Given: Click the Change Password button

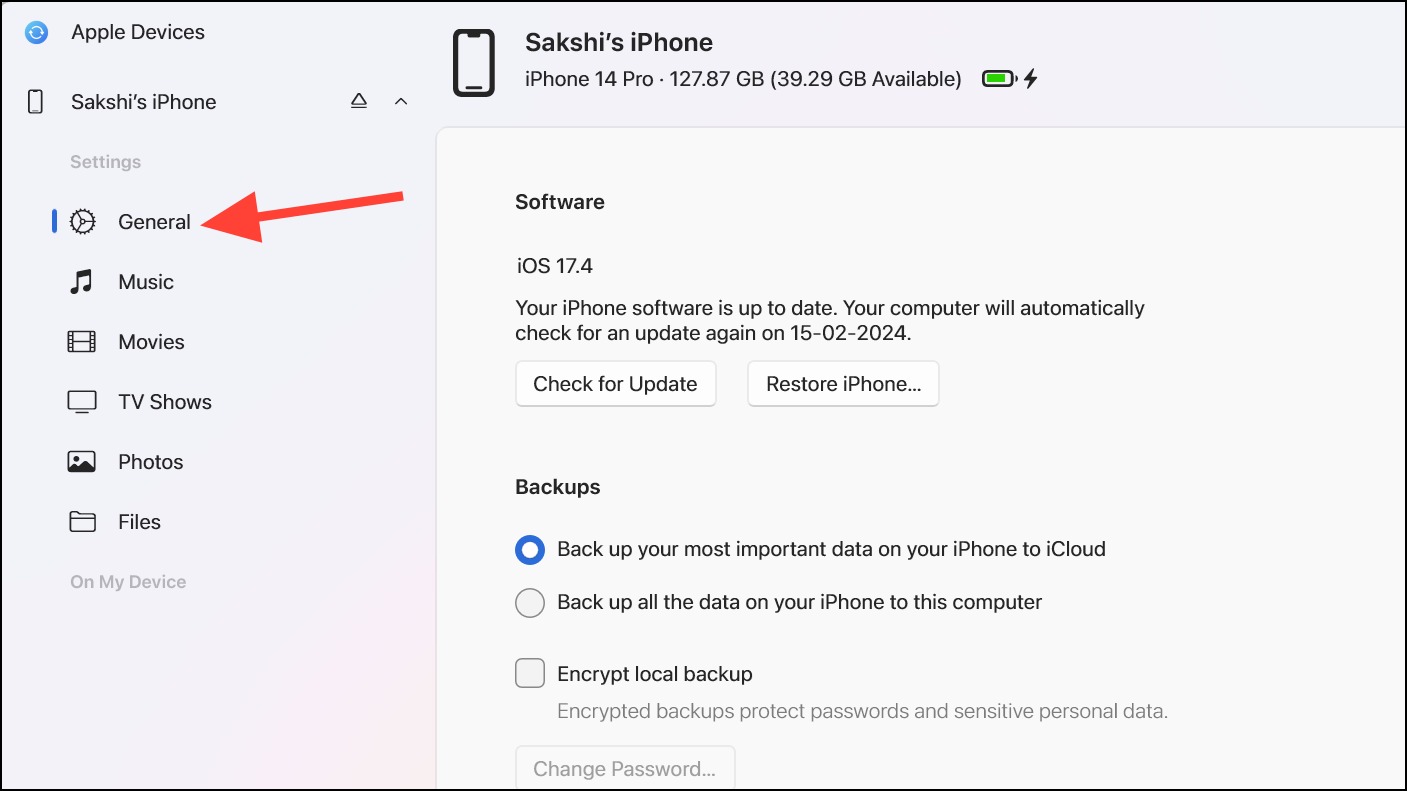Looking at the screenshot, I should click(x=625, y=768).
